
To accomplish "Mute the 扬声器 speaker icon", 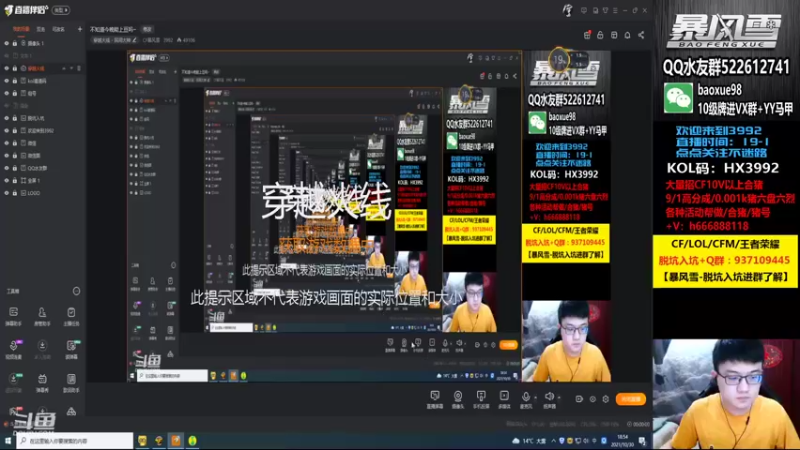I will (548, 397).
